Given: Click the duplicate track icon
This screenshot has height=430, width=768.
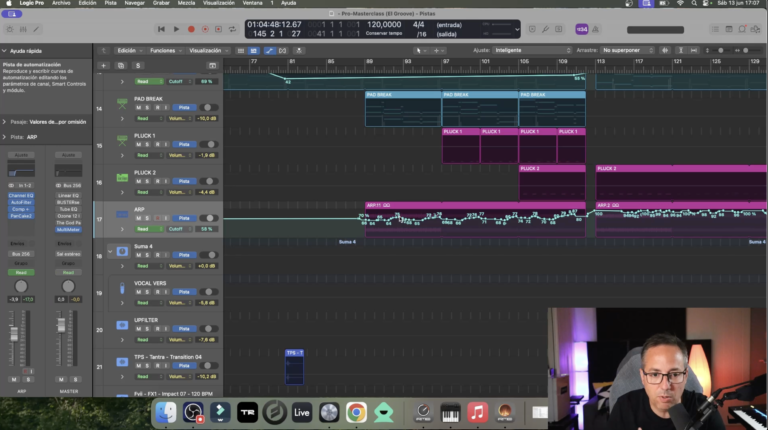Looking at the screenshot, I should click(121, 66).
